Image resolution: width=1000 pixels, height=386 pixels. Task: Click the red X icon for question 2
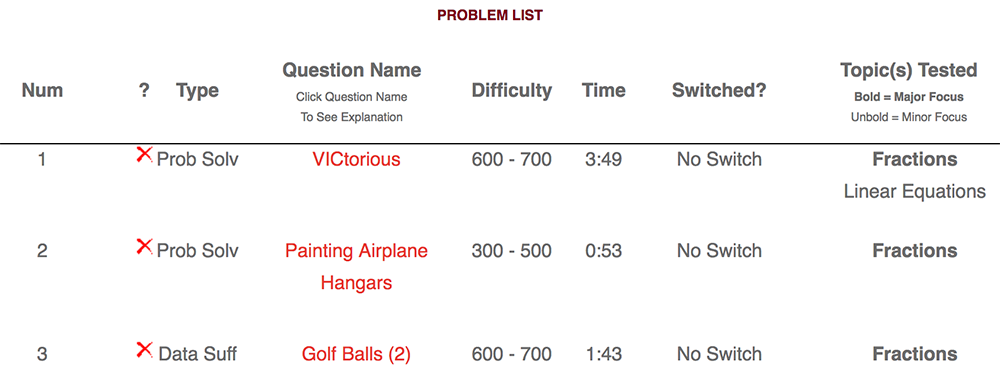click(145, 246)
